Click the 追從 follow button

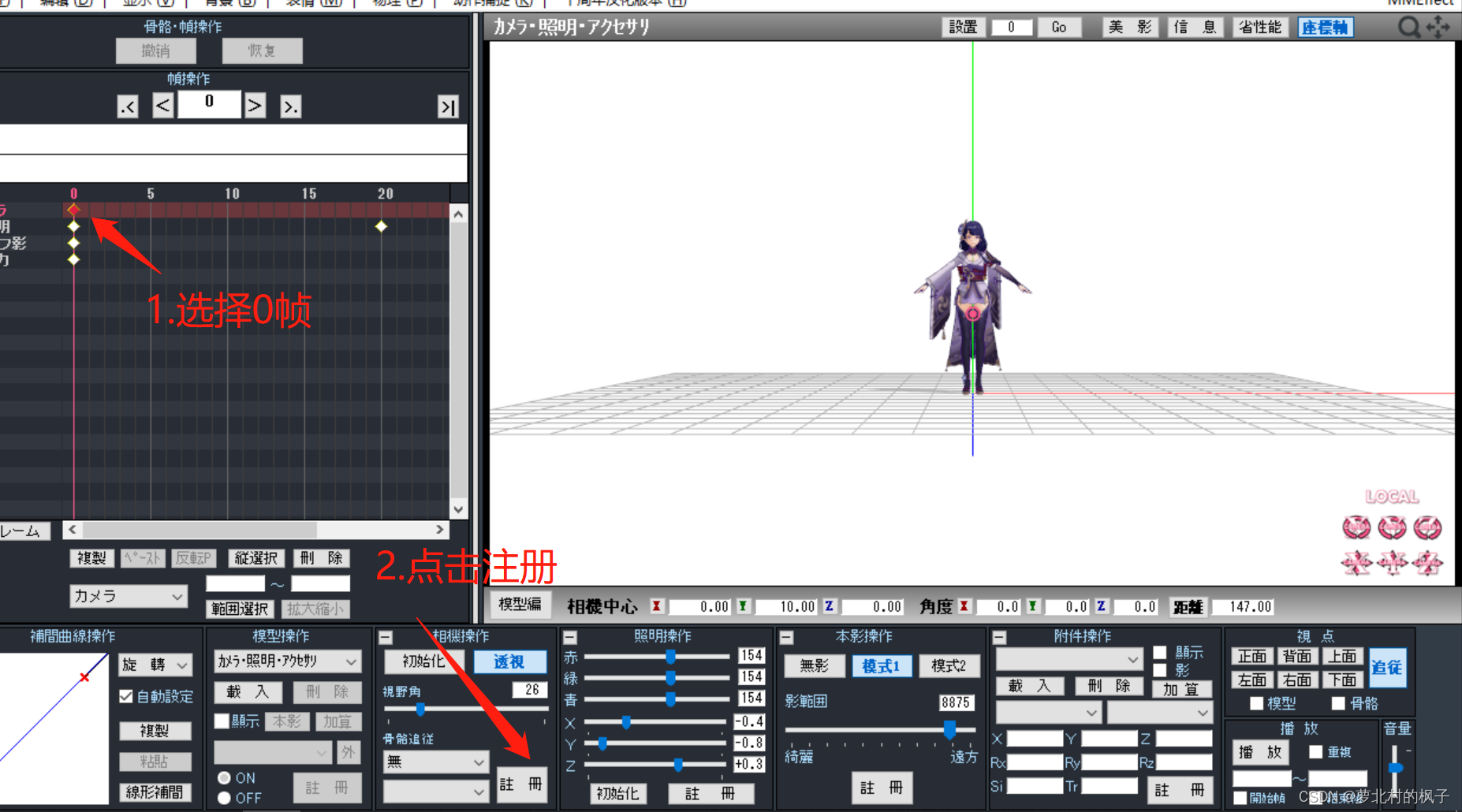1387,667
